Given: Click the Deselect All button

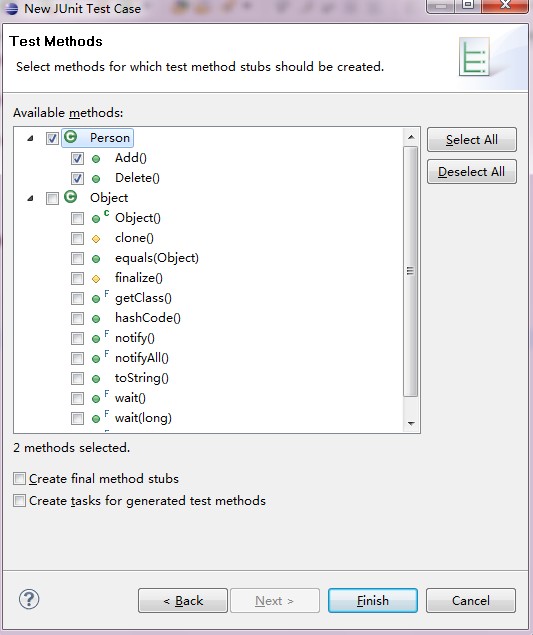Looking at the screenshot, I should [472, 172].
